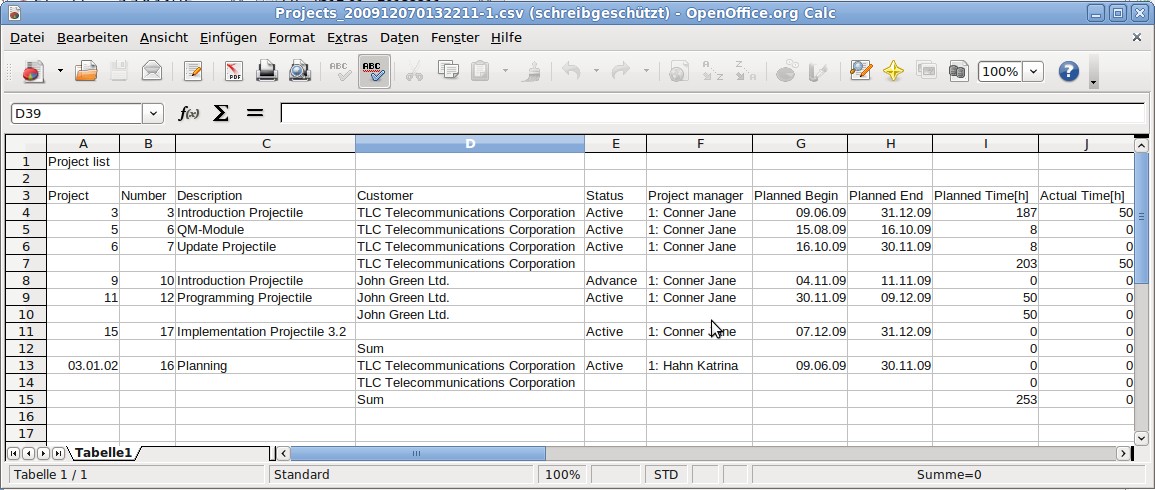
Task: Open the Data Sources icon
Action: 958,71
